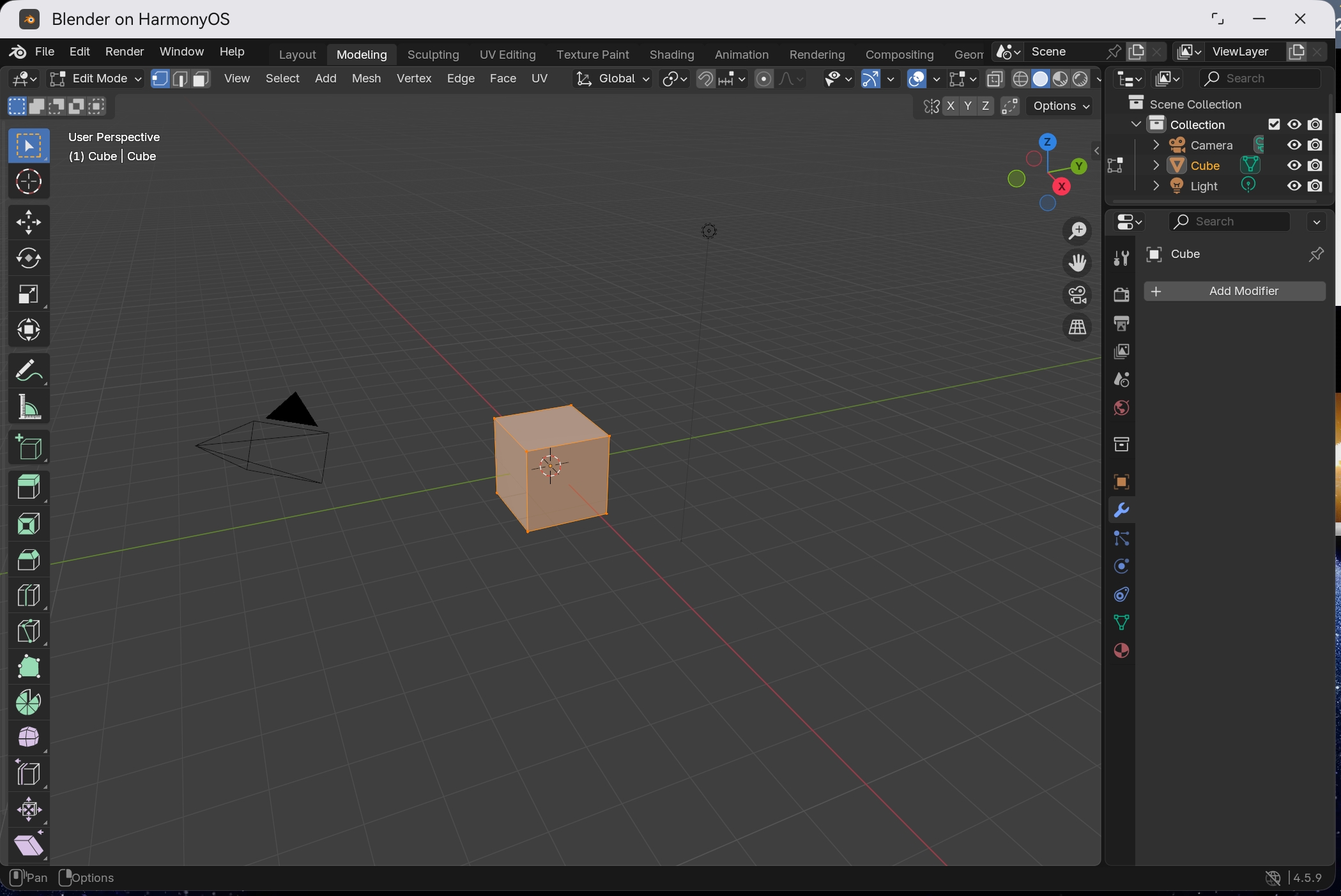Screen dimensions: 1341x896
Task: Open Global transform orientation dropdown
Action: pyautogui.click(x=613, y=79)
